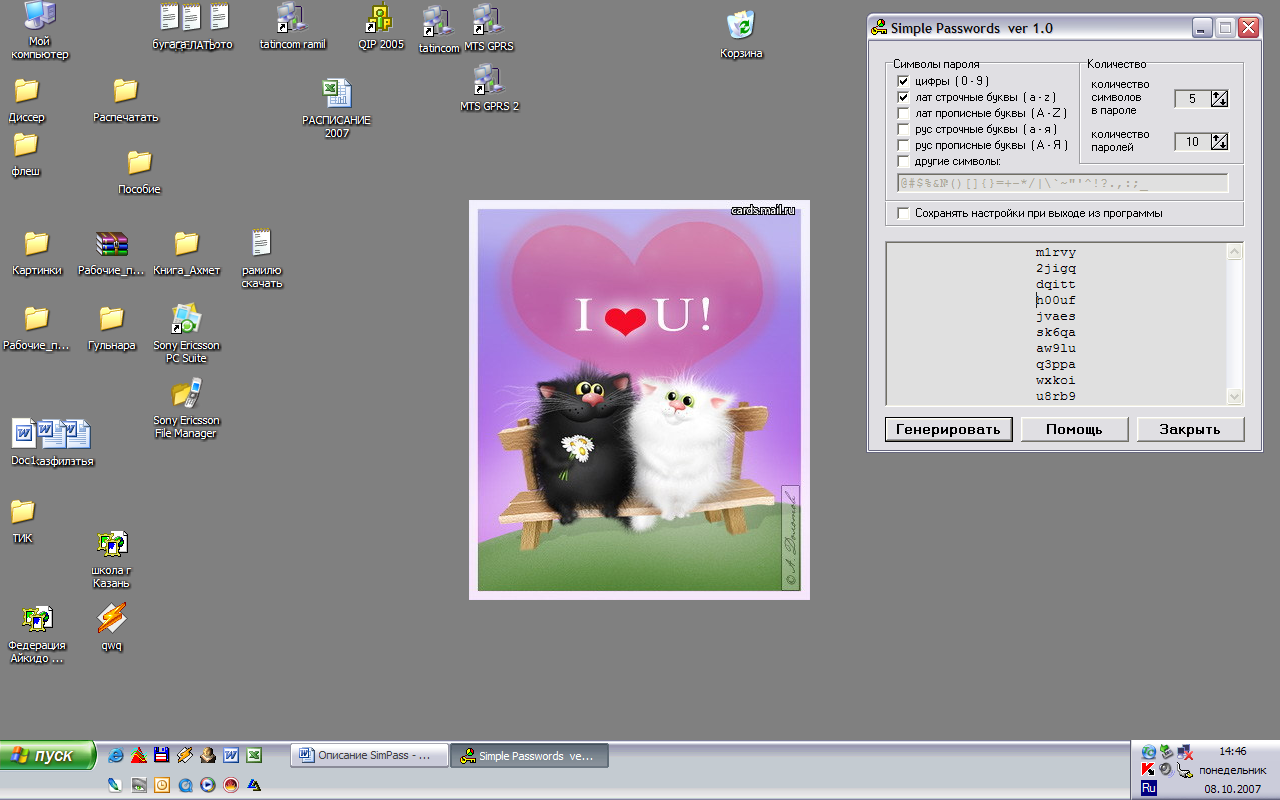The width and height of the screenshot is (1280, 800).
Task: Click the password length field showing 5
Action: tap(1192, 98)
